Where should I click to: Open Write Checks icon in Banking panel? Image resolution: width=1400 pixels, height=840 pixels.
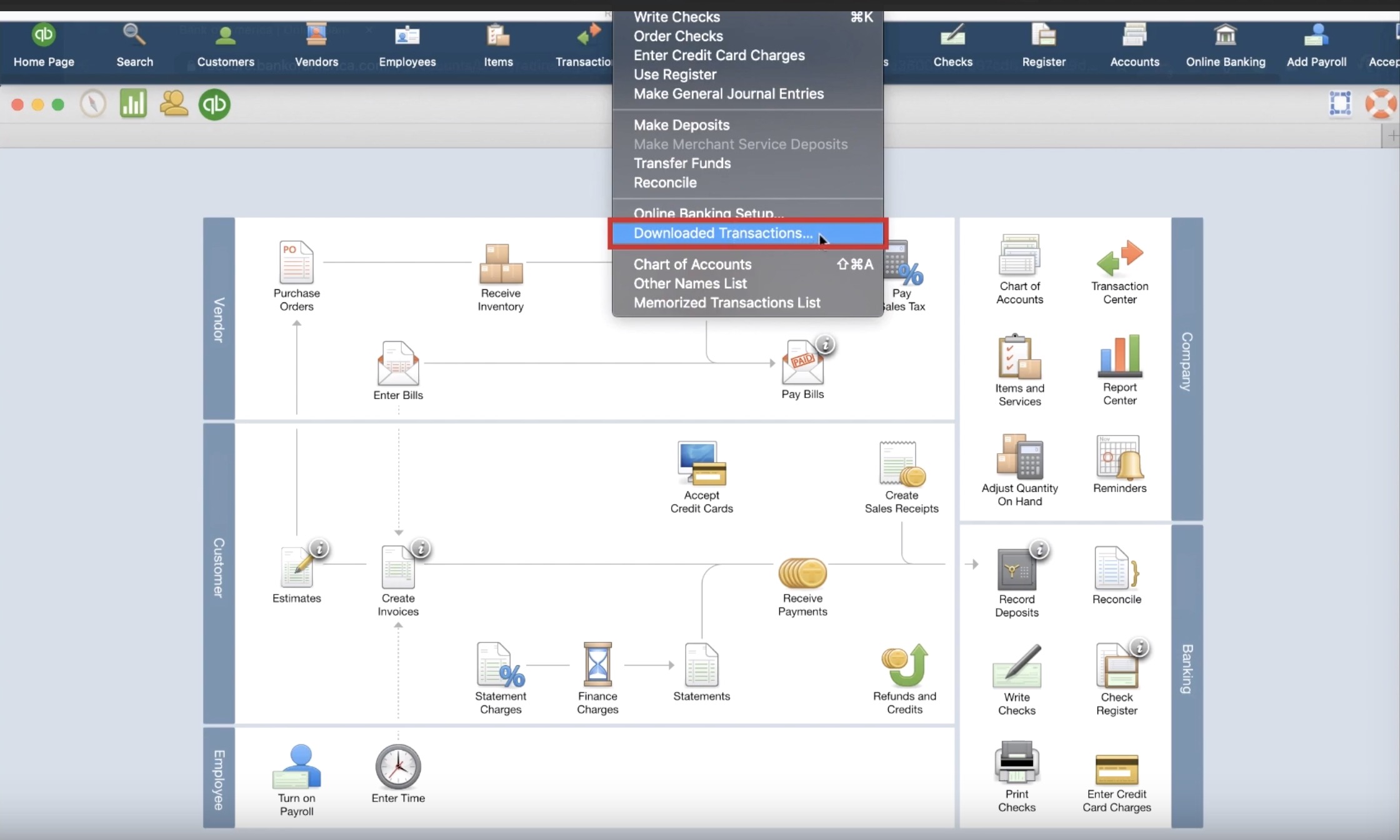(x=1017, y=666)
